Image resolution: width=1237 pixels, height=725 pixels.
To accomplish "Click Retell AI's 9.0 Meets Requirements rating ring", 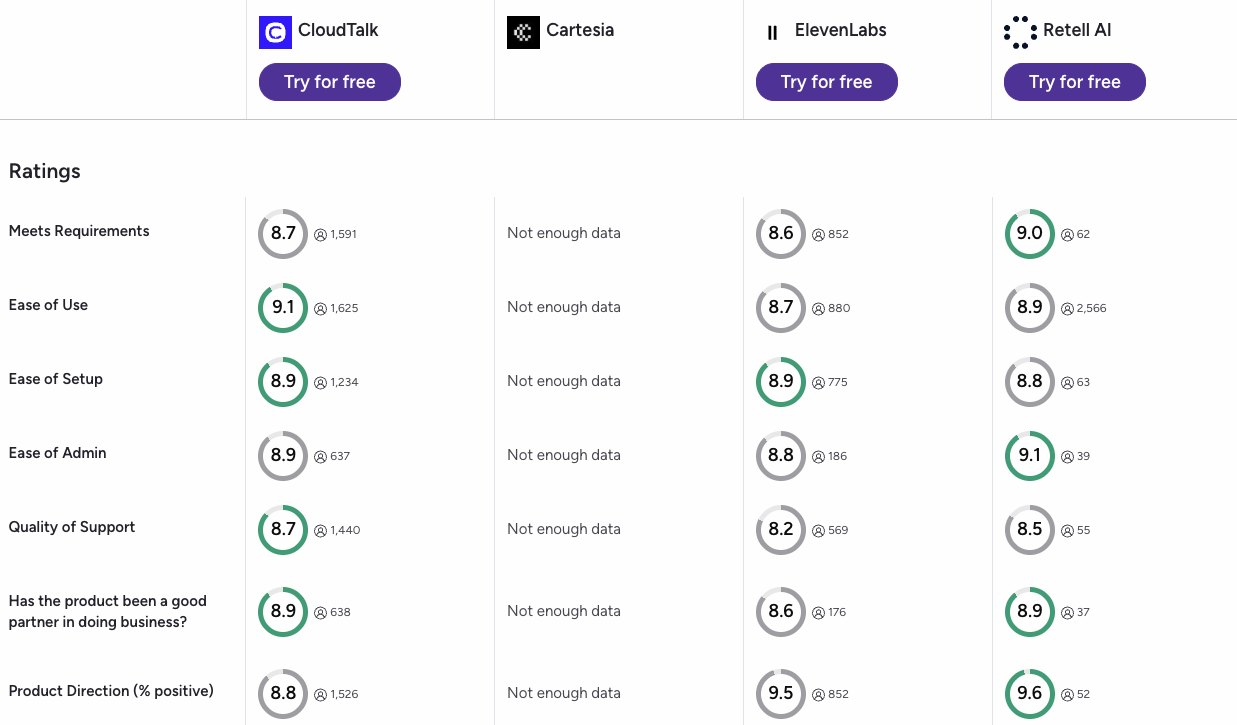I will (1030, 234).
